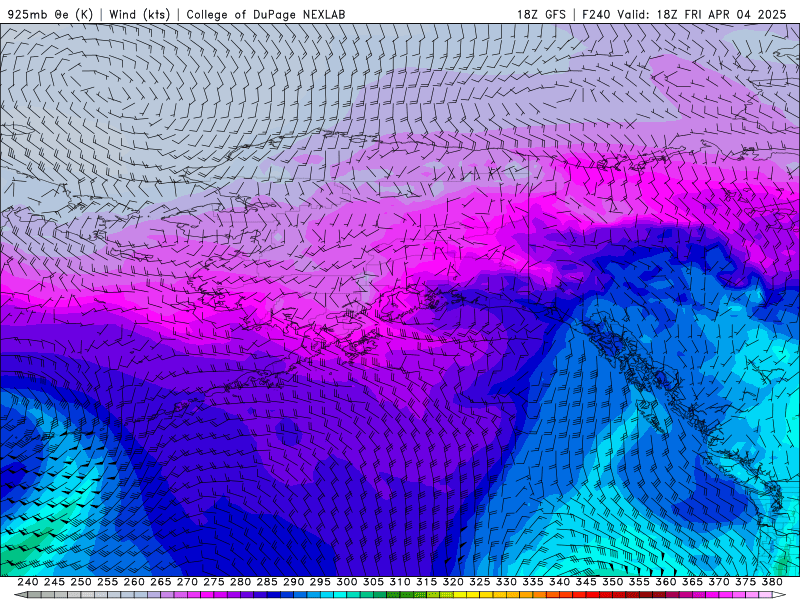Select the 305 color scale value
Screen dimensions: 800x600
(x=373, y=582)
